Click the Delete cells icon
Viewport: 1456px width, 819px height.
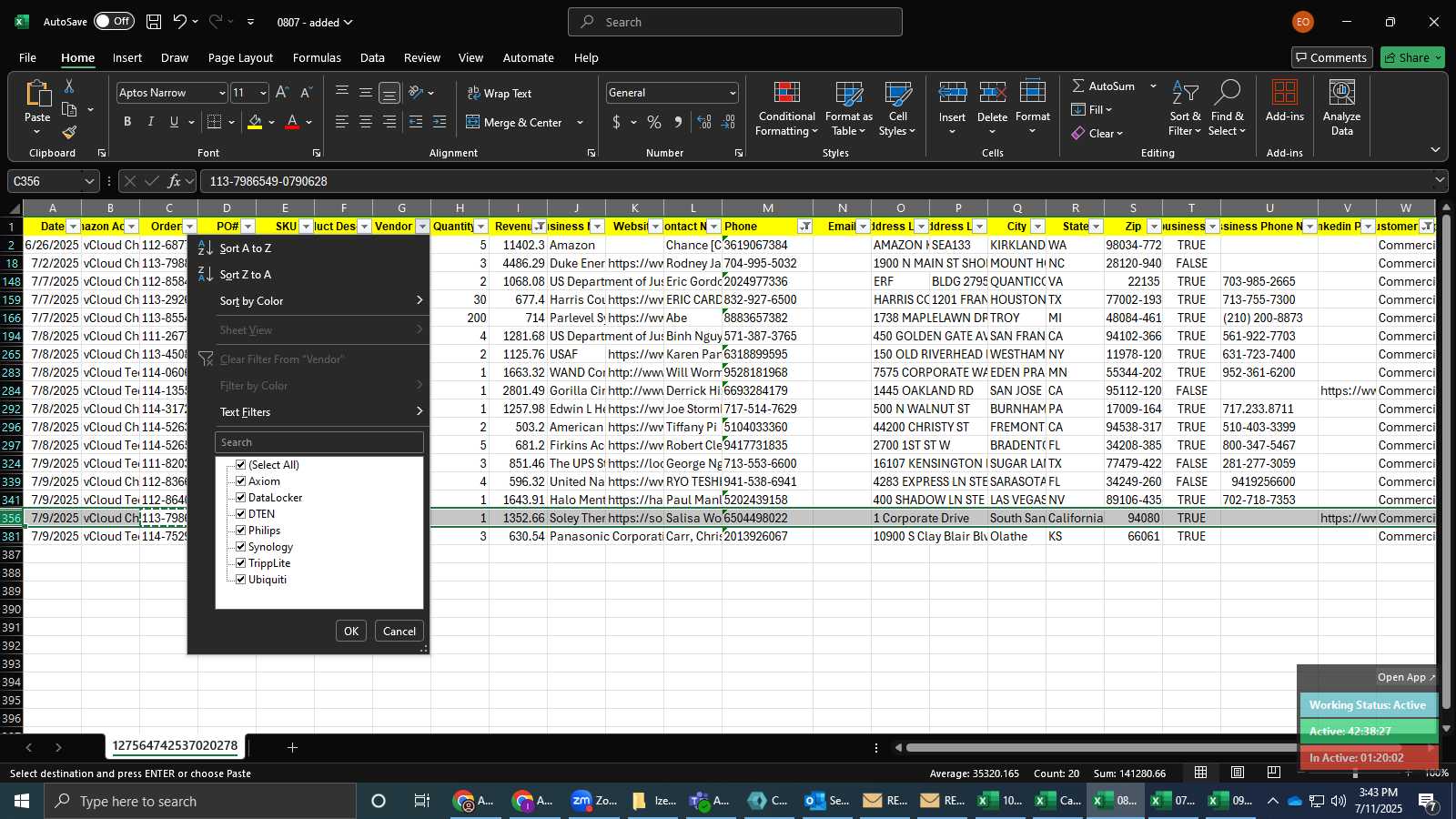click(x=993, y=93)
